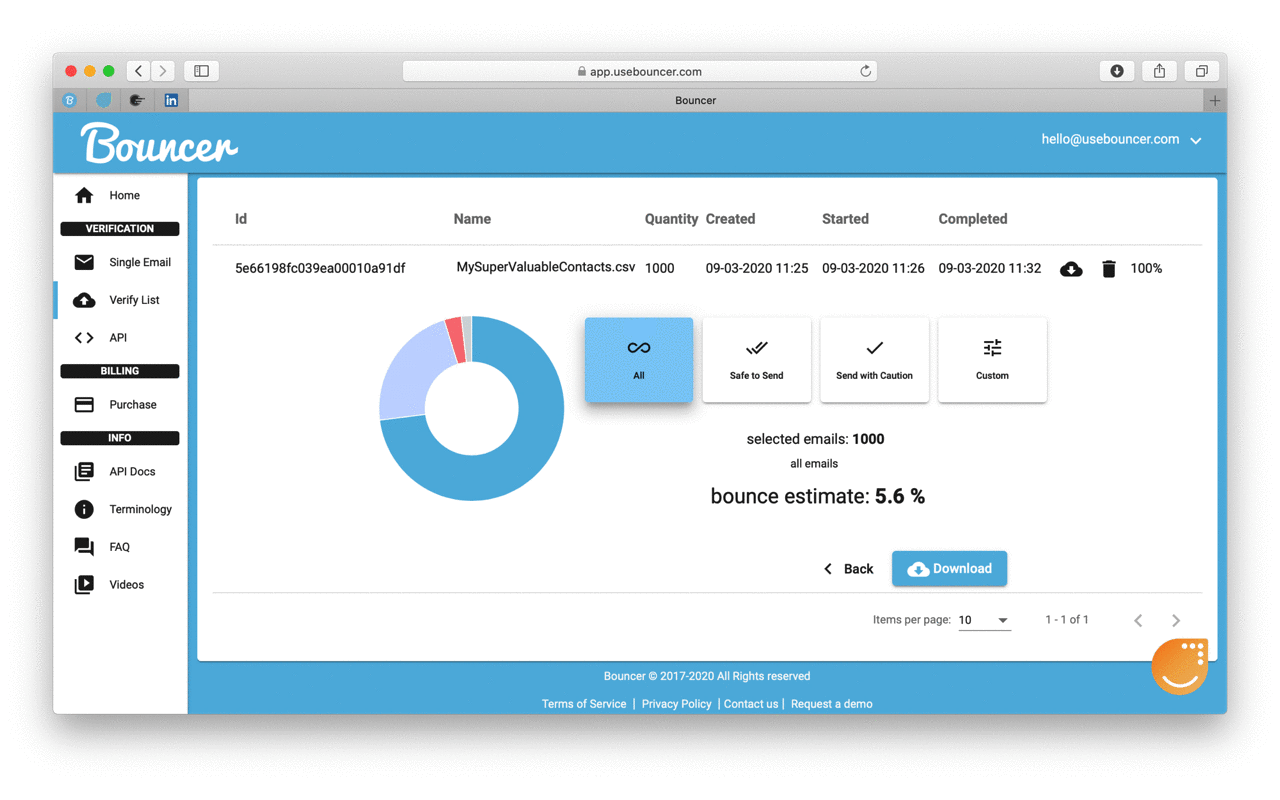The width and height of the screenshot is (1280, 800).
Task: Enable the Safe to Send filter
Action: (756, 358)
